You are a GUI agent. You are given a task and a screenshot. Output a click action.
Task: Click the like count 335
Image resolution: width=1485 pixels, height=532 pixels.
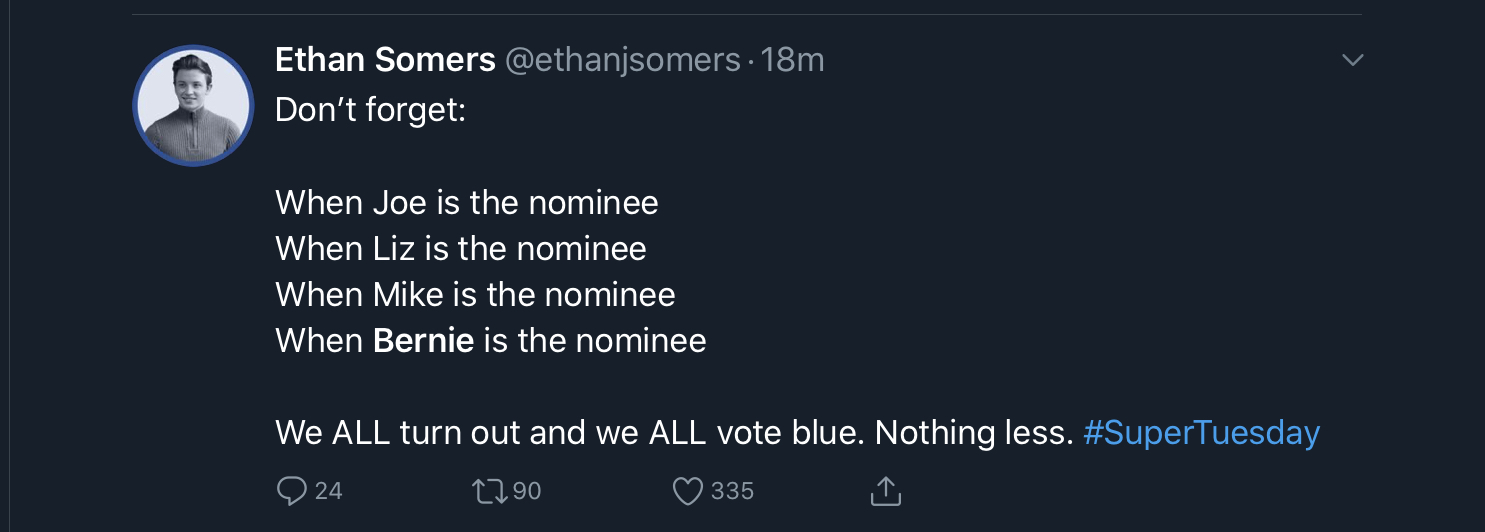pos(732,491)
